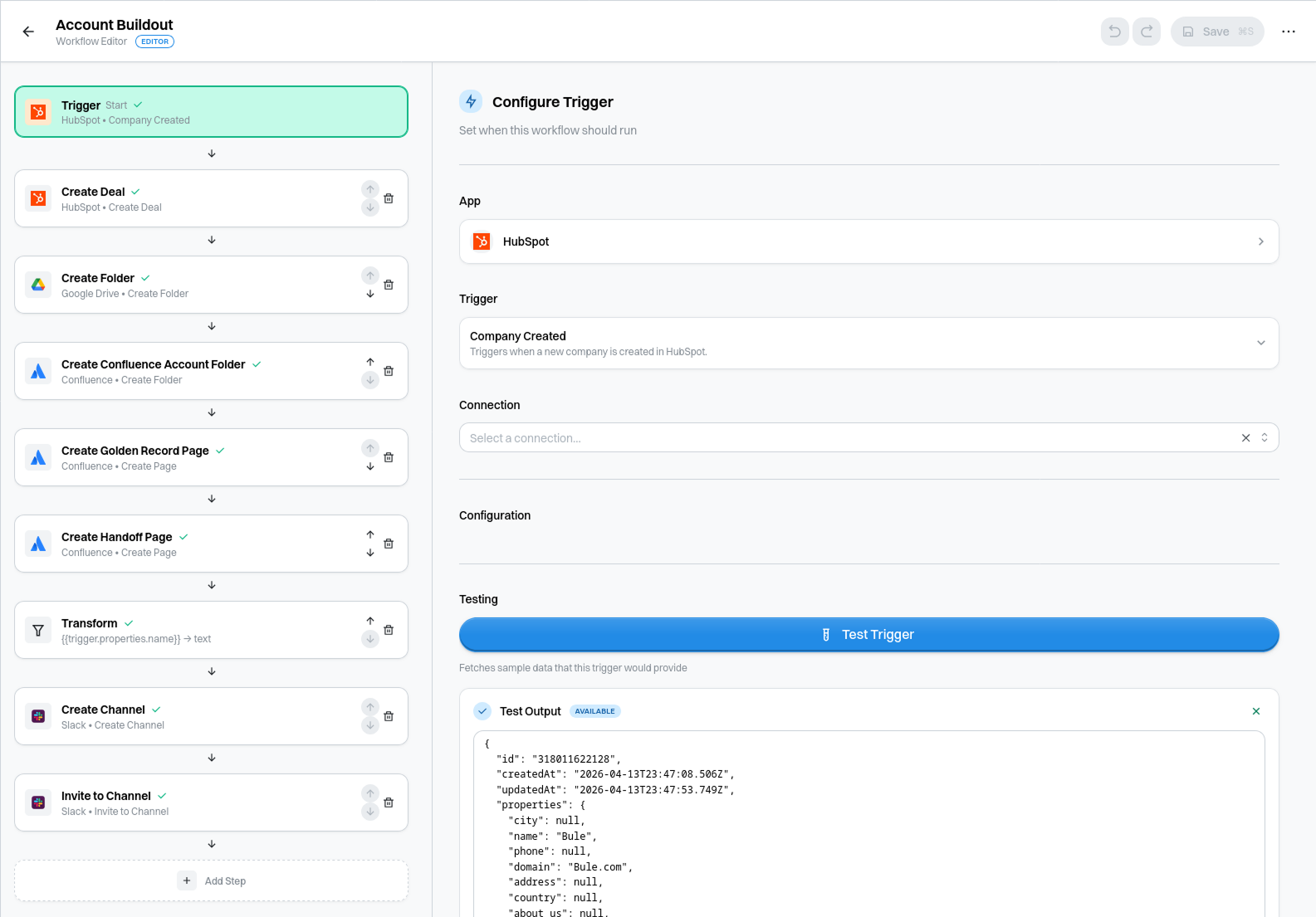
Task: Save the workflow
Action: tap(1217, 32)
